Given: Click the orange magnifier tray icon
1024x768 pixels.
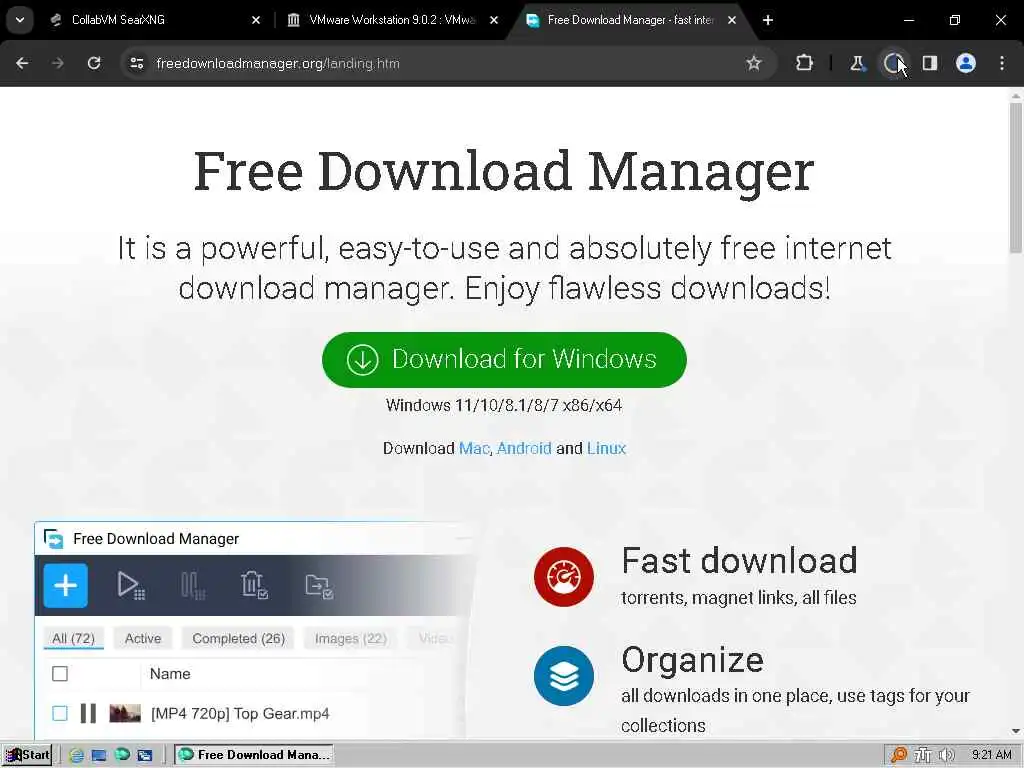Looking at the screenshot, I should 899,755.
